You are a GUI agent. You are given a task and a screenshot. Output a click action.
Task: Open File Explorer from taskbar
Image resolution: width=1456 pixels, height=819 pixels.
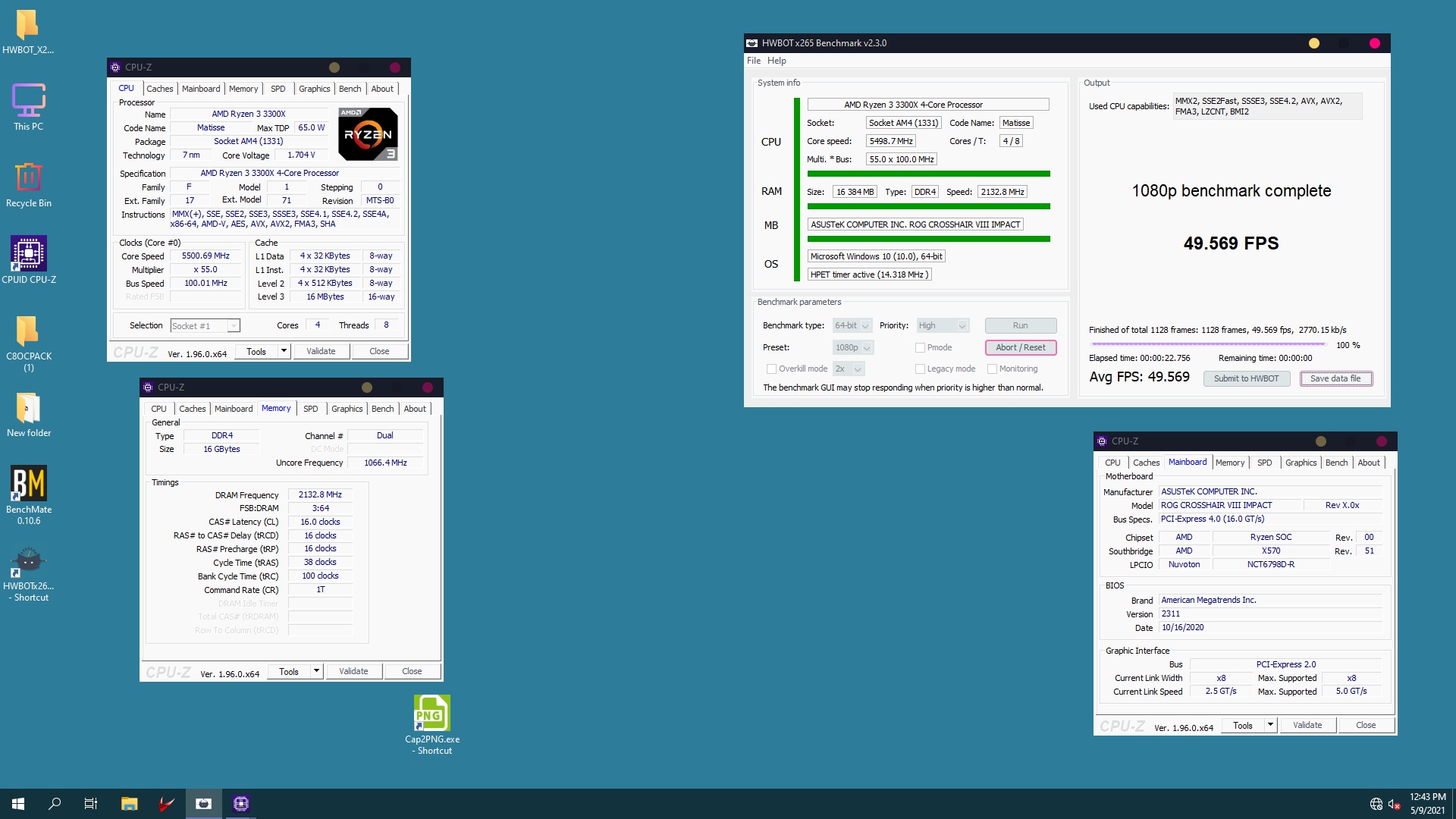point(130,804)
